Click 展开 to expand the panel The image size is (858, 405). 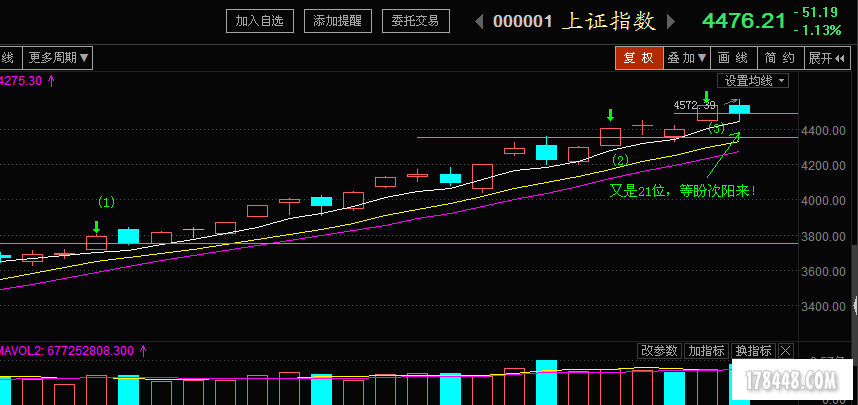[x=827, y=58]
